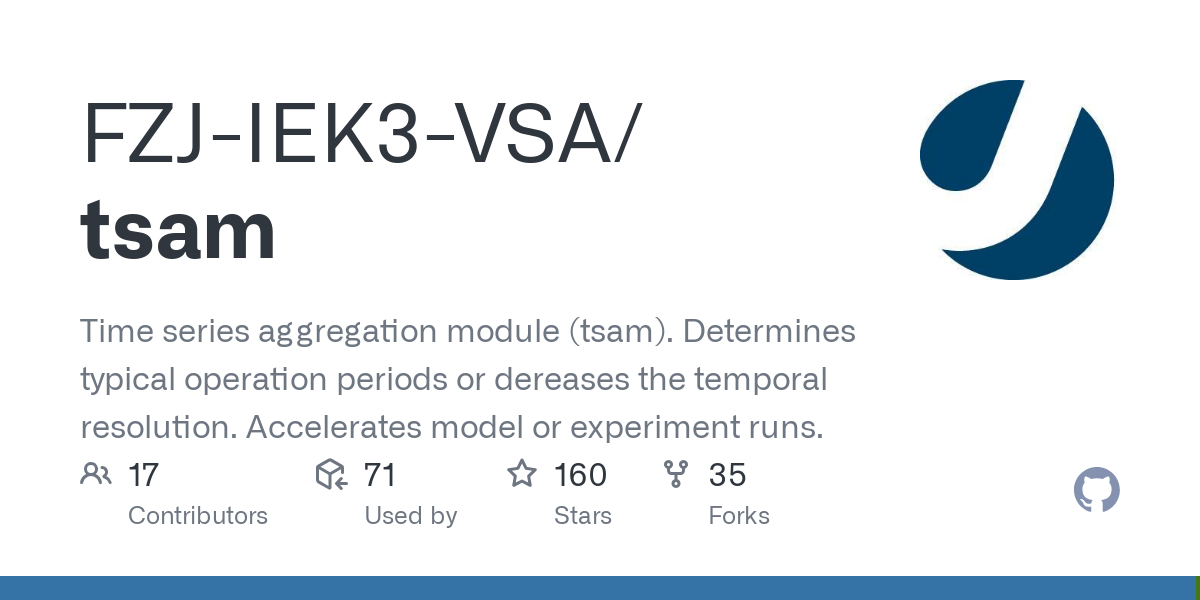Click the Forks branch icon
This screenshot has width=1200, height=600.
click(677, 474)
